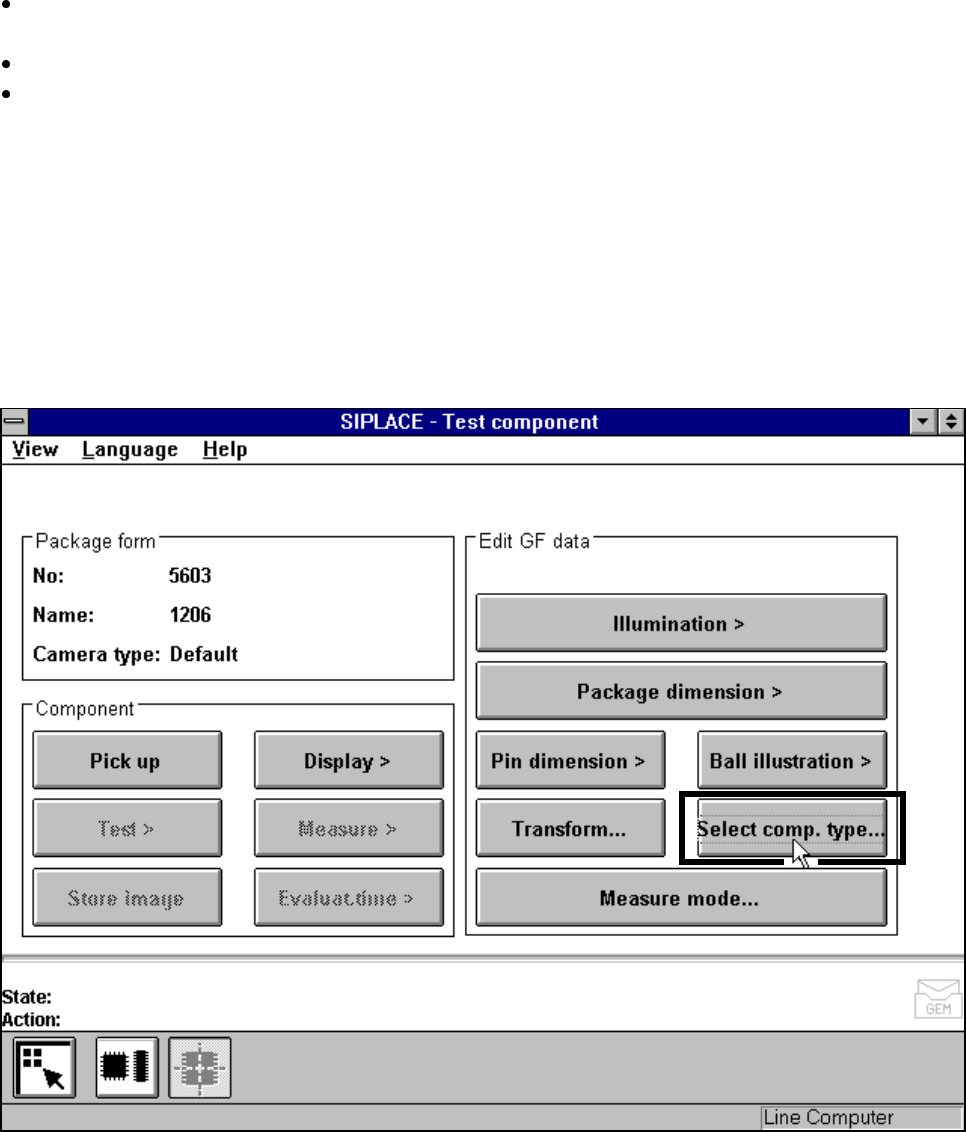
Task: Open the Illumination settings
Action: tap(681, 623)
